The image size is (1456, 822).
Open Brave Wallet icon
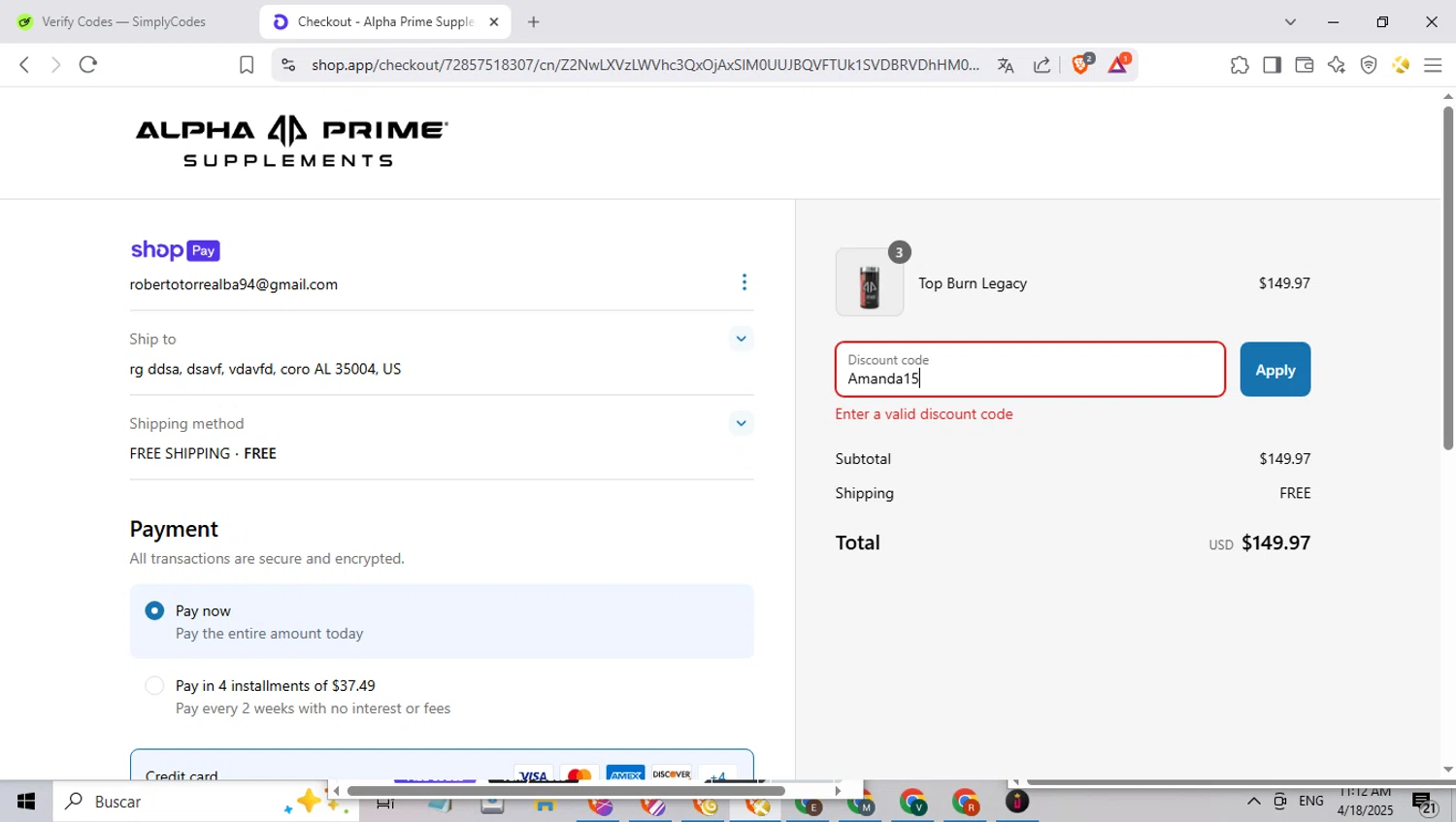pos(1304,65)
